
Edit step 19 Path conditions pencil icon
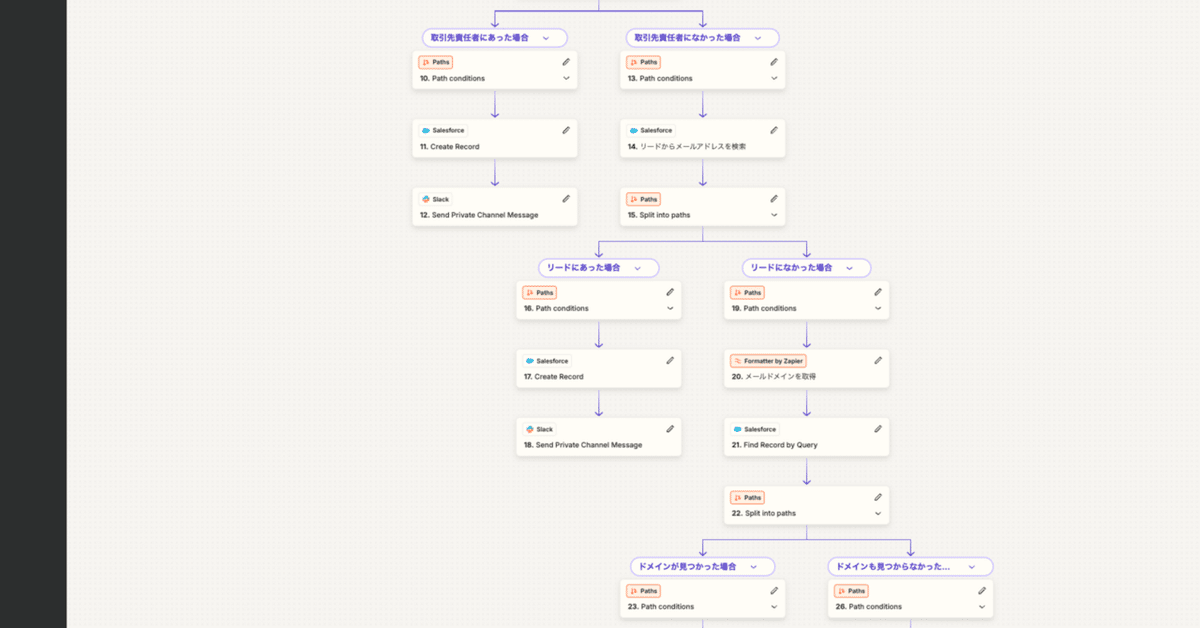[878, 292]
